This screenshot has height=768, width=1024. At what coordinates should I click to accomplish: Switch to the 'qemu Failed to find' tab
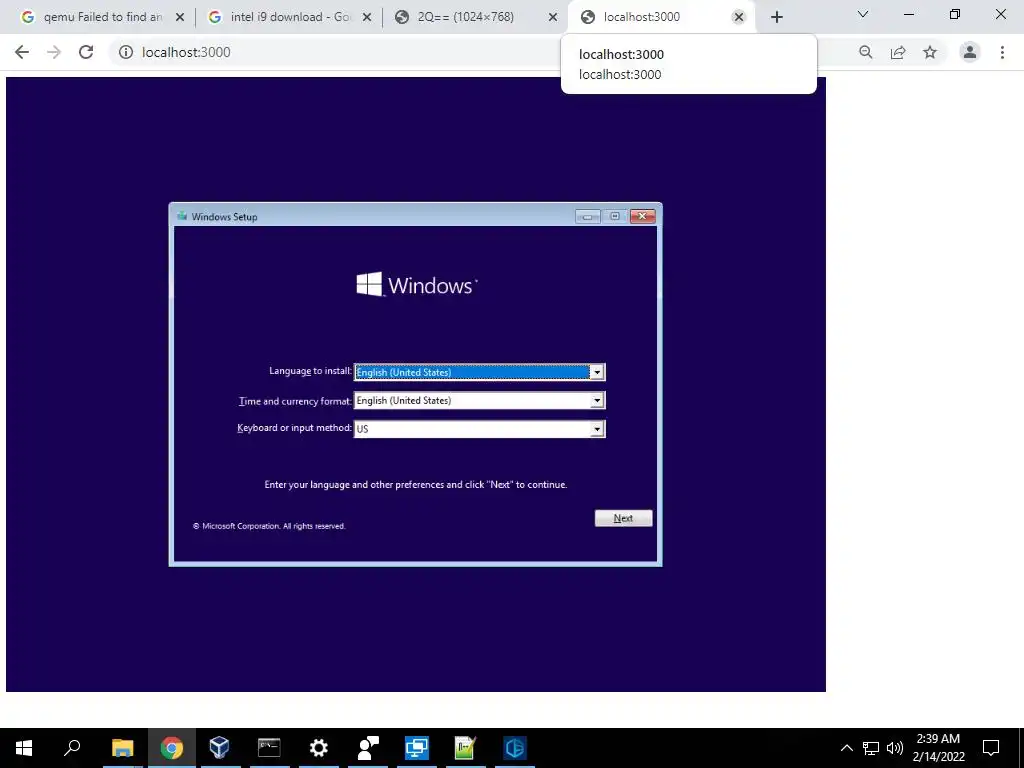tap(101, 17)
